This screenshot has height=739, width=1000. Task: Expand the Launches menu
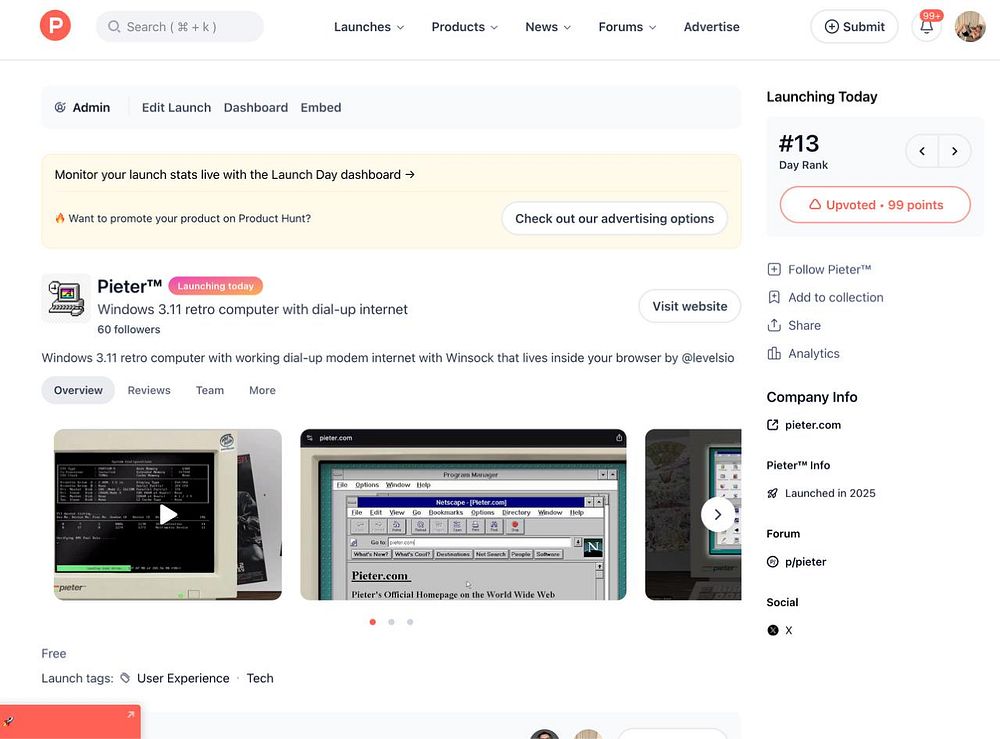pyautogui.click(x=369, y=27)
